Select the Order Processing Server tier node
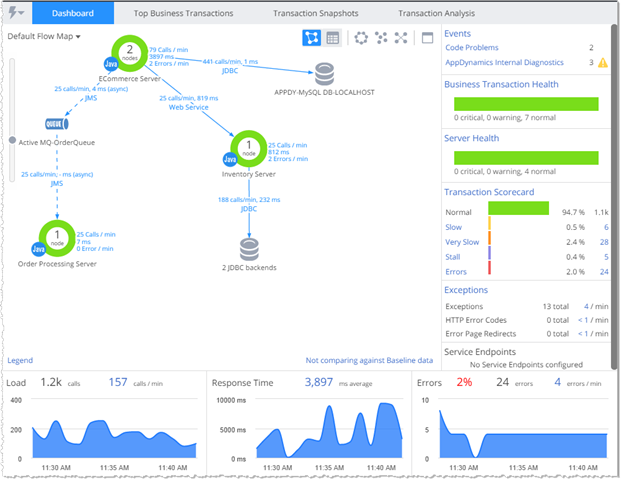This screenshot has width=624, height=485. click(x=57, y=238)
